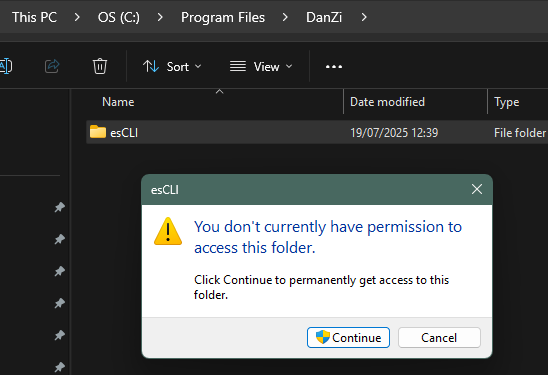Image resolution: width=548 pixels, height=375 pixels.
Task: Click the Rename icon in toolbar
Action: click(x=6, y=66)
